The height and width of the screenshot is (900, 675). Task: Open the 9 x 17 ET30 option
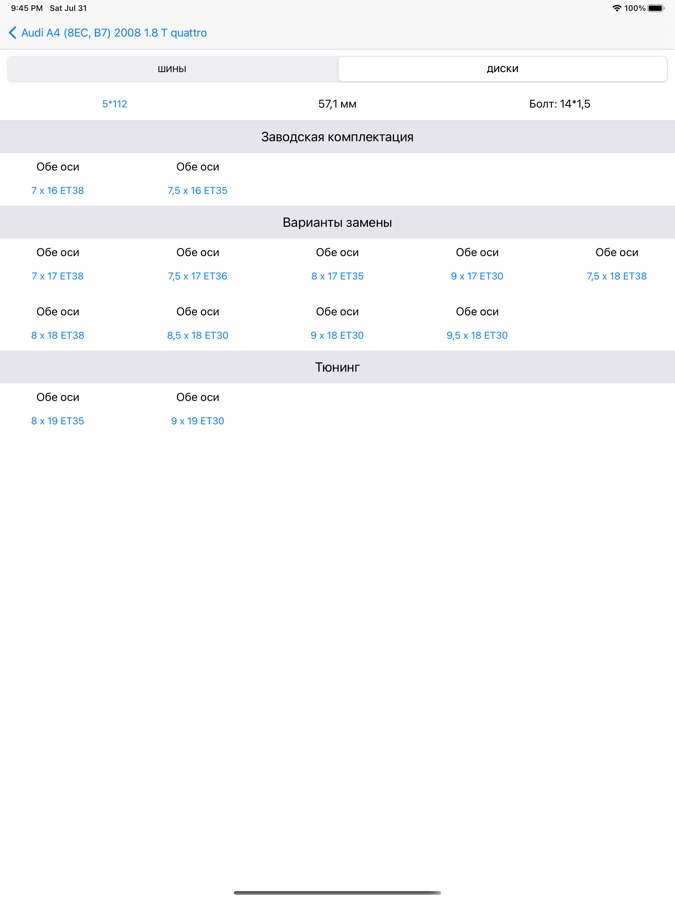click(477, 276)
